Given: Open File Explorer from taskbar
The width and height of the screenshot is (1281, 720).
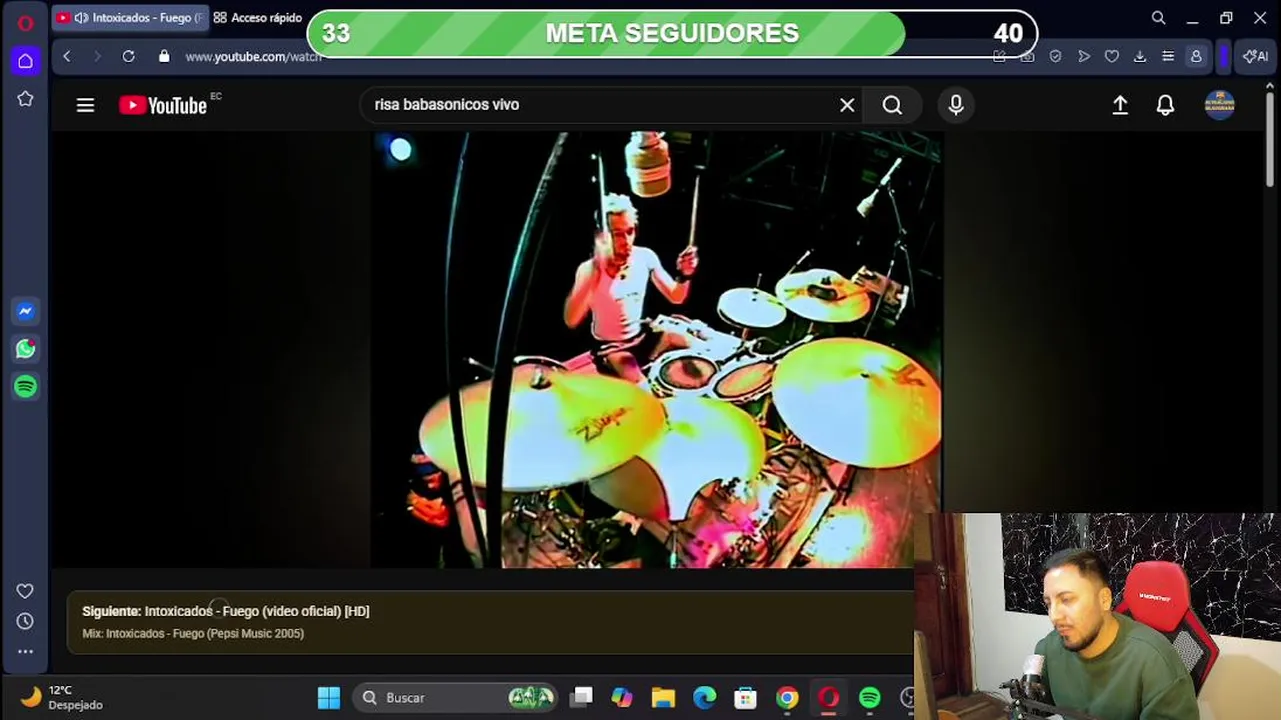Looking at the screenshot, I should tap(663, 698).
